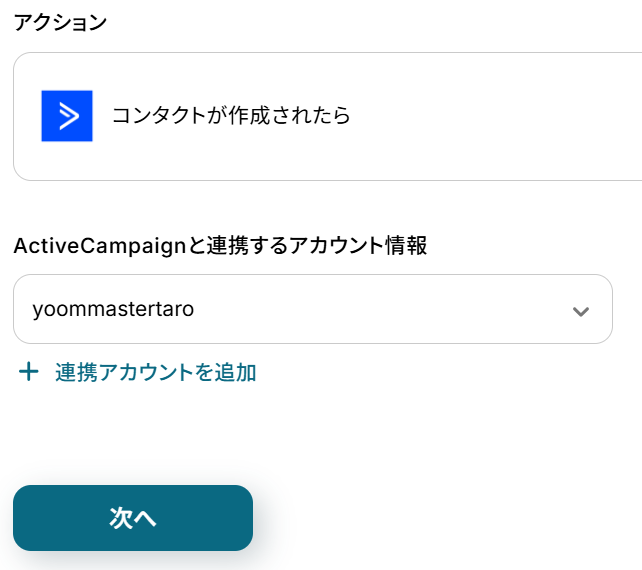Click the white arrow inside the ActiveCampaign logo
This screenshot has height=570, width=642.
(68, 116)
